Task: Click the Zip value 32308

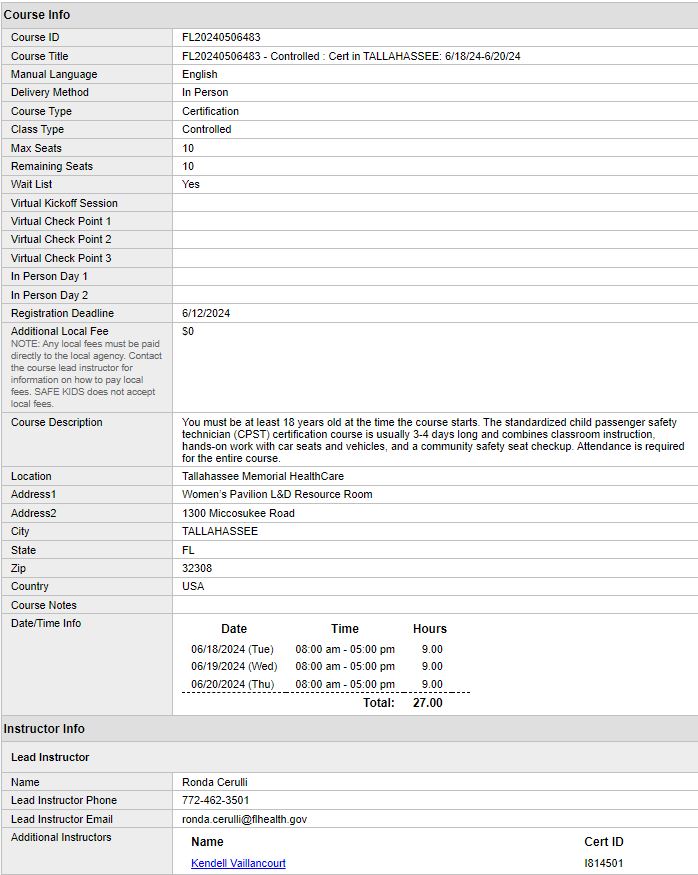Action: pos(197,568)
